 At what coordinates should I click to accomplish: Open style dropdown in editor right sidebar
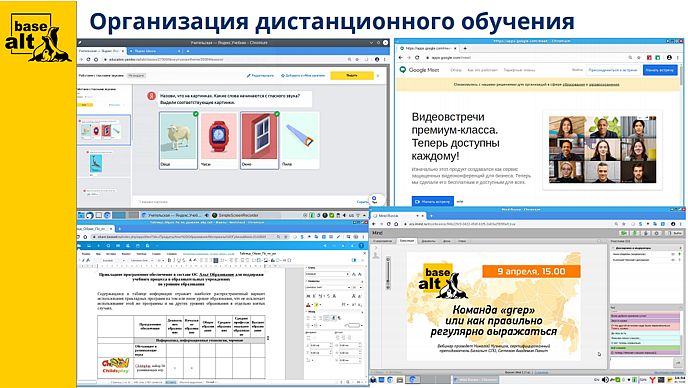328,274
